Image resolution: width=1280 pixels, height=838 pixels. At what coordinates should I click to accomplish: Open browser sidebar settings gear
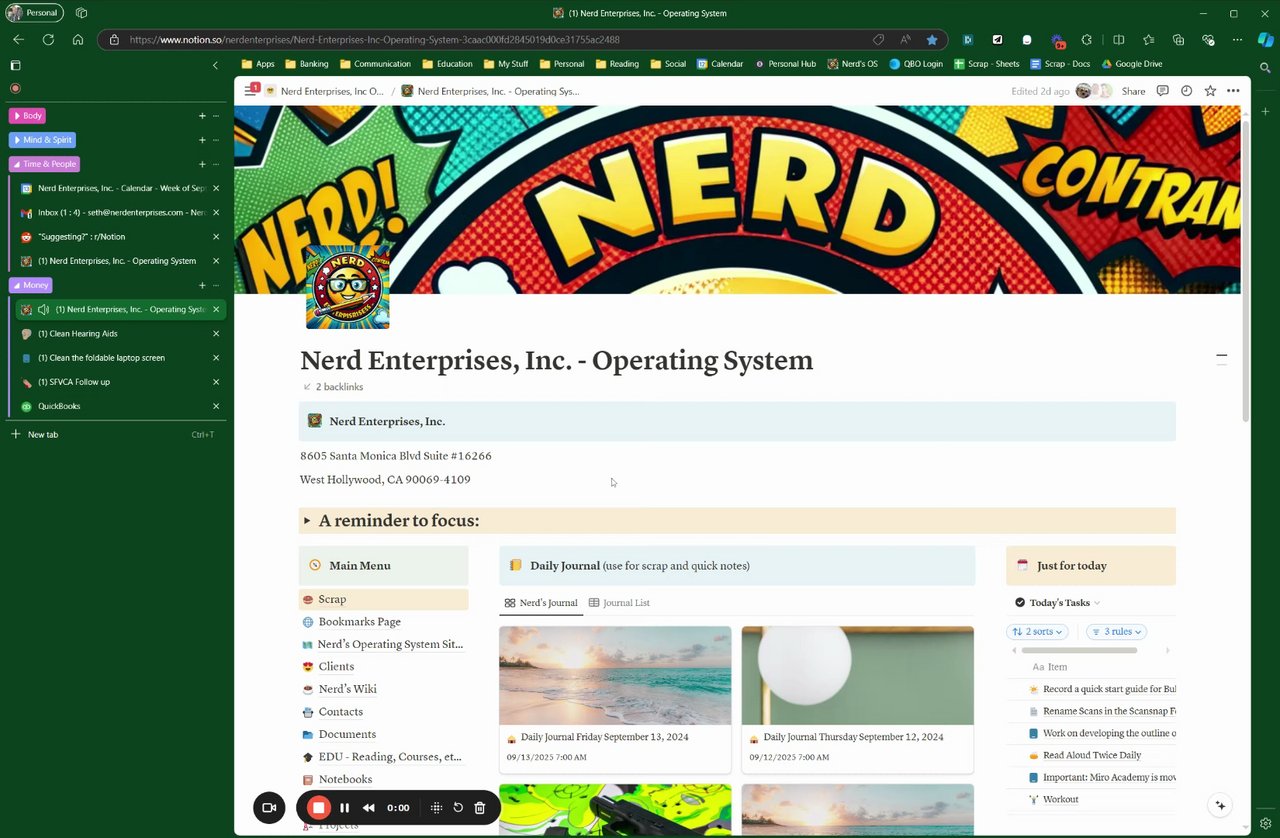pos(1265,824)
